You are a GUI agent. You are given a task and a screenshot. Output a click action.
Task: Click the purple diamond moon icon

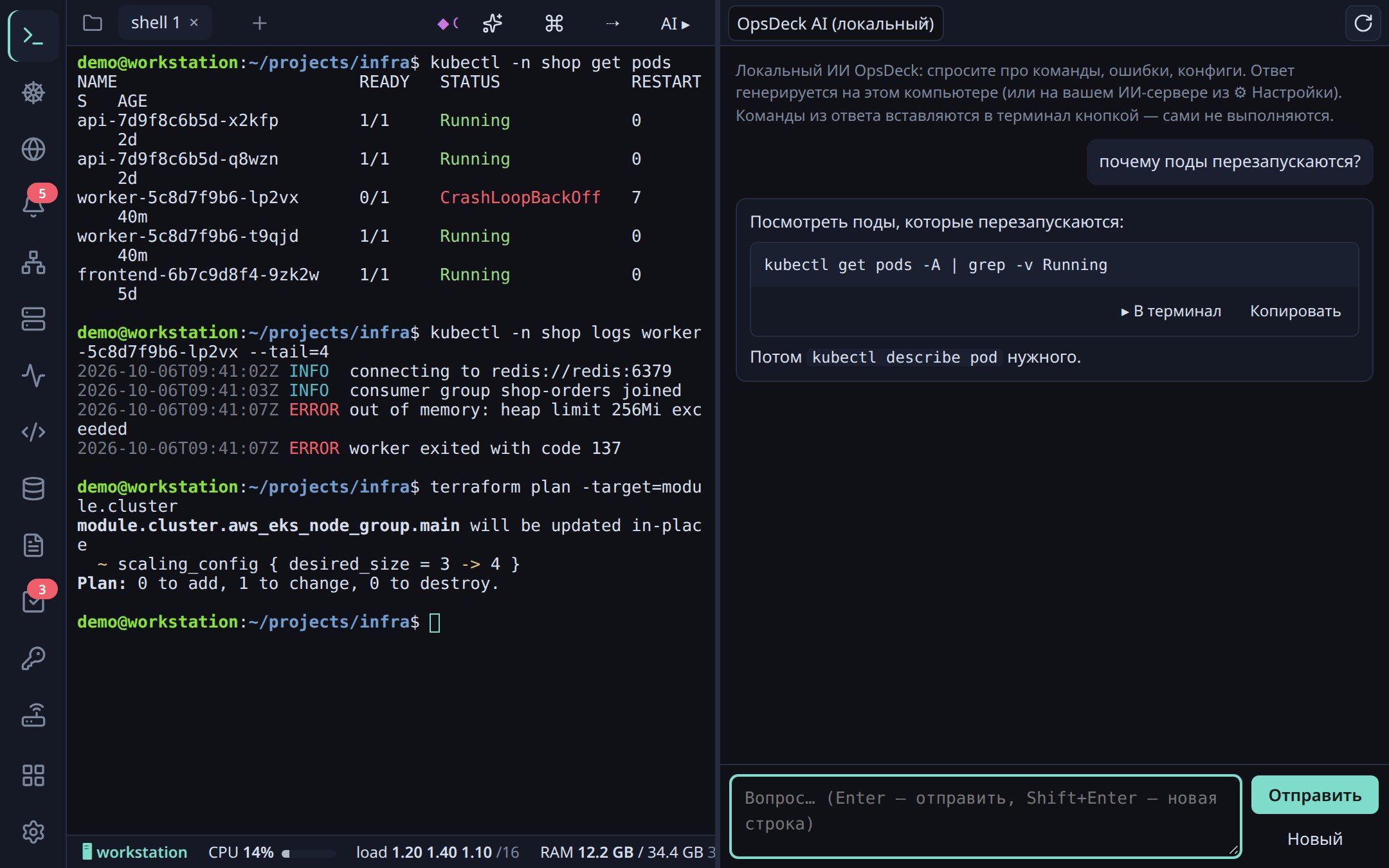click(448, 24)
